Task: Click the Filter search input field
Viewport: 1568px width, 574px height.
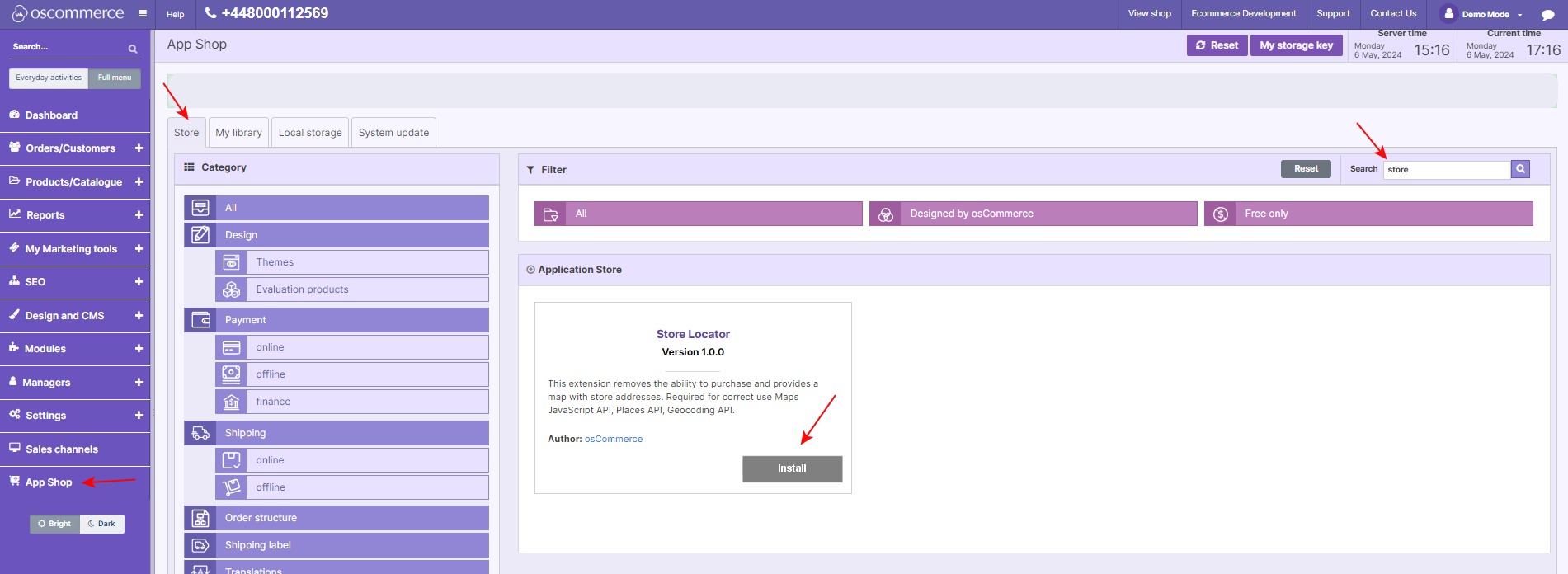Action: (1447, 169)
